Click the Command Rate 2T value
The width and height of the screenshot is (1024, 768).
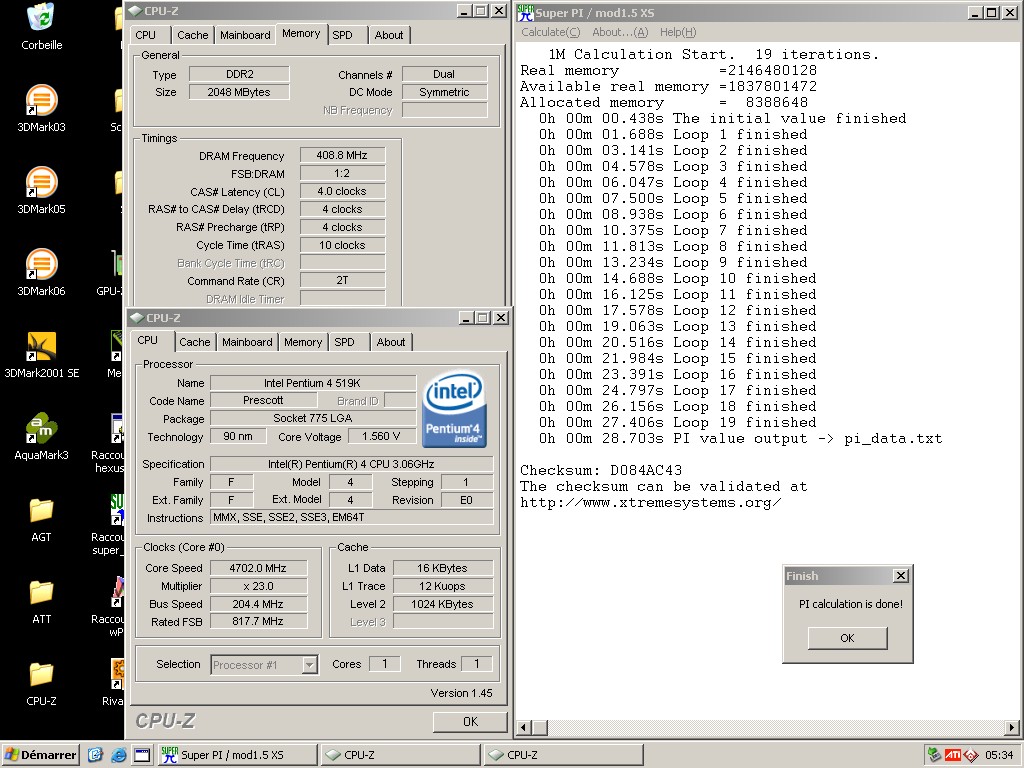pyautogui.click(x=342, y=281)
